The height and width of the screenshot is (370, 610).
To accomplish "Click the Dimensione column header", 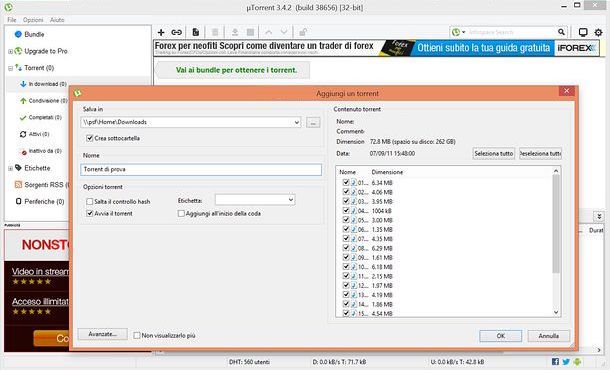I will pos(387,172).
